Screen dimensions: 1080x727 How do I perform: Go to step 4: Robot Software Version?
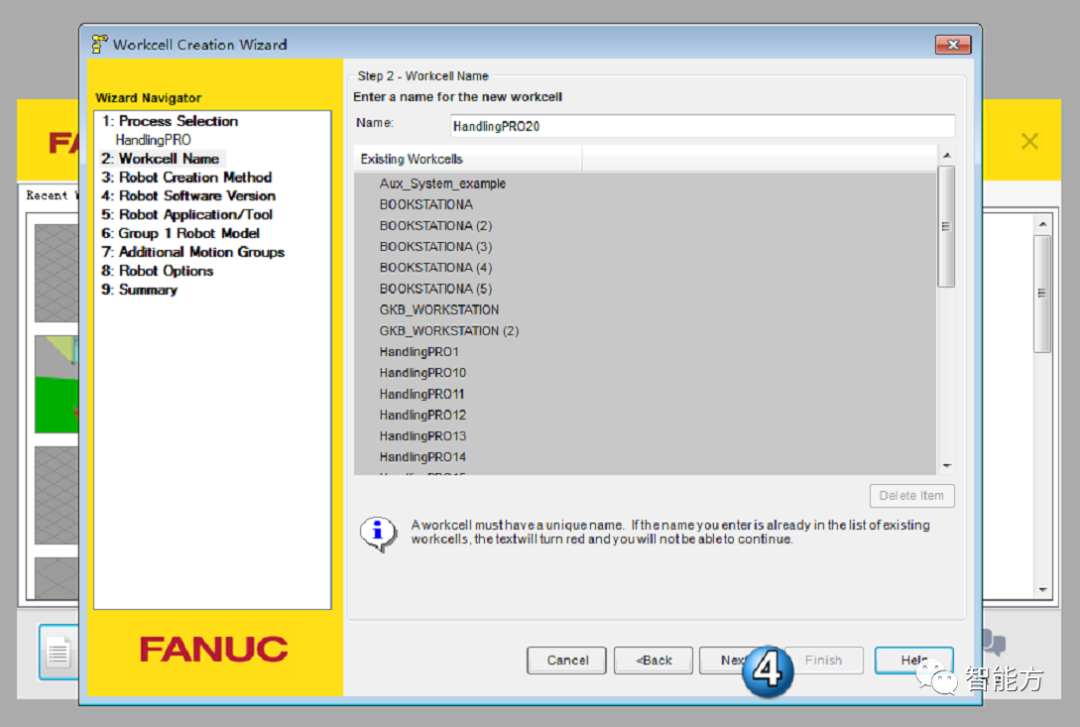[x=188, y=196]
